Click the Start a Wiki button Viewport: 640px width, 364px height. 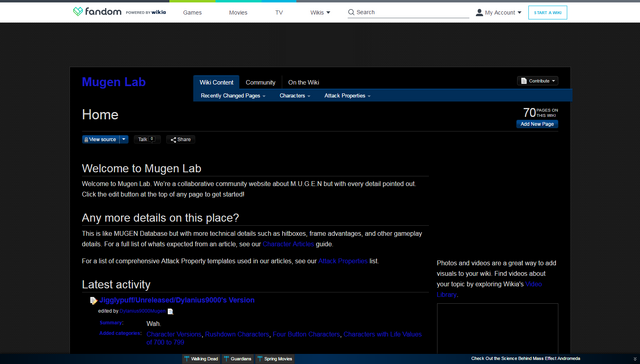tap(547, 13)
